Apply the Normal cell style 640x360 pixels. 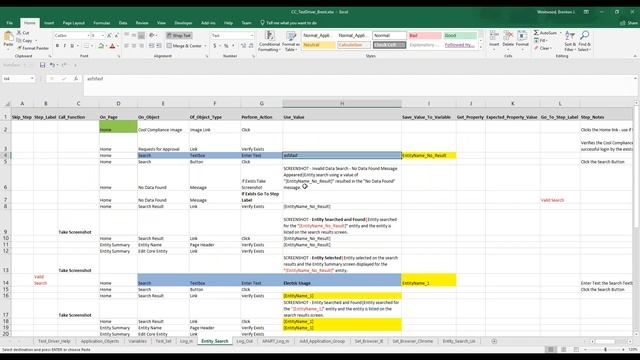coord(389,36)
